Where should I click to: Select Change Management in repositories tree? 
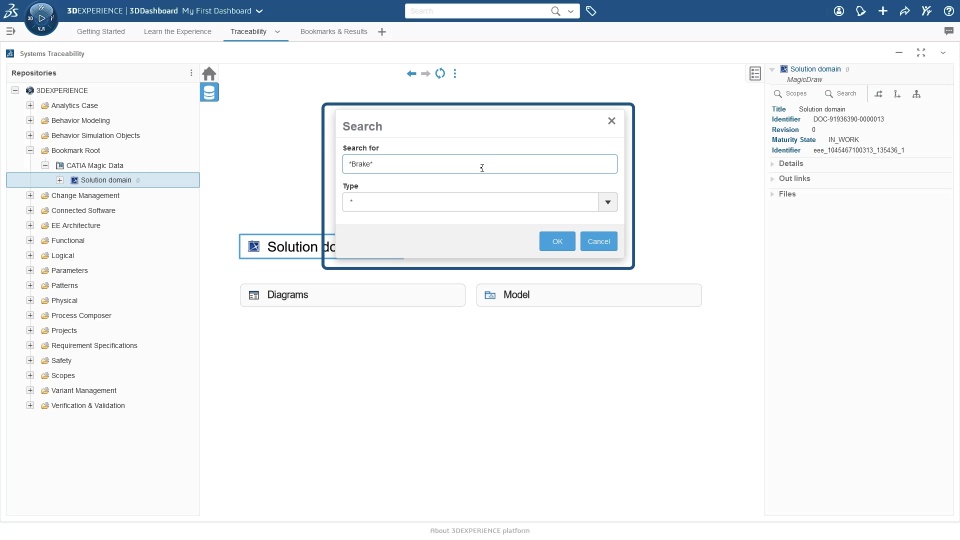tap(85, 195)
